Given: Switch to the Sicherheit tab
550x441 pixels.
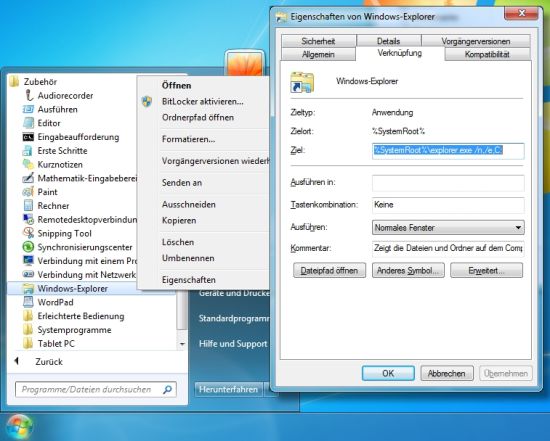Looking at the screenshot, I should click(318, 41).
